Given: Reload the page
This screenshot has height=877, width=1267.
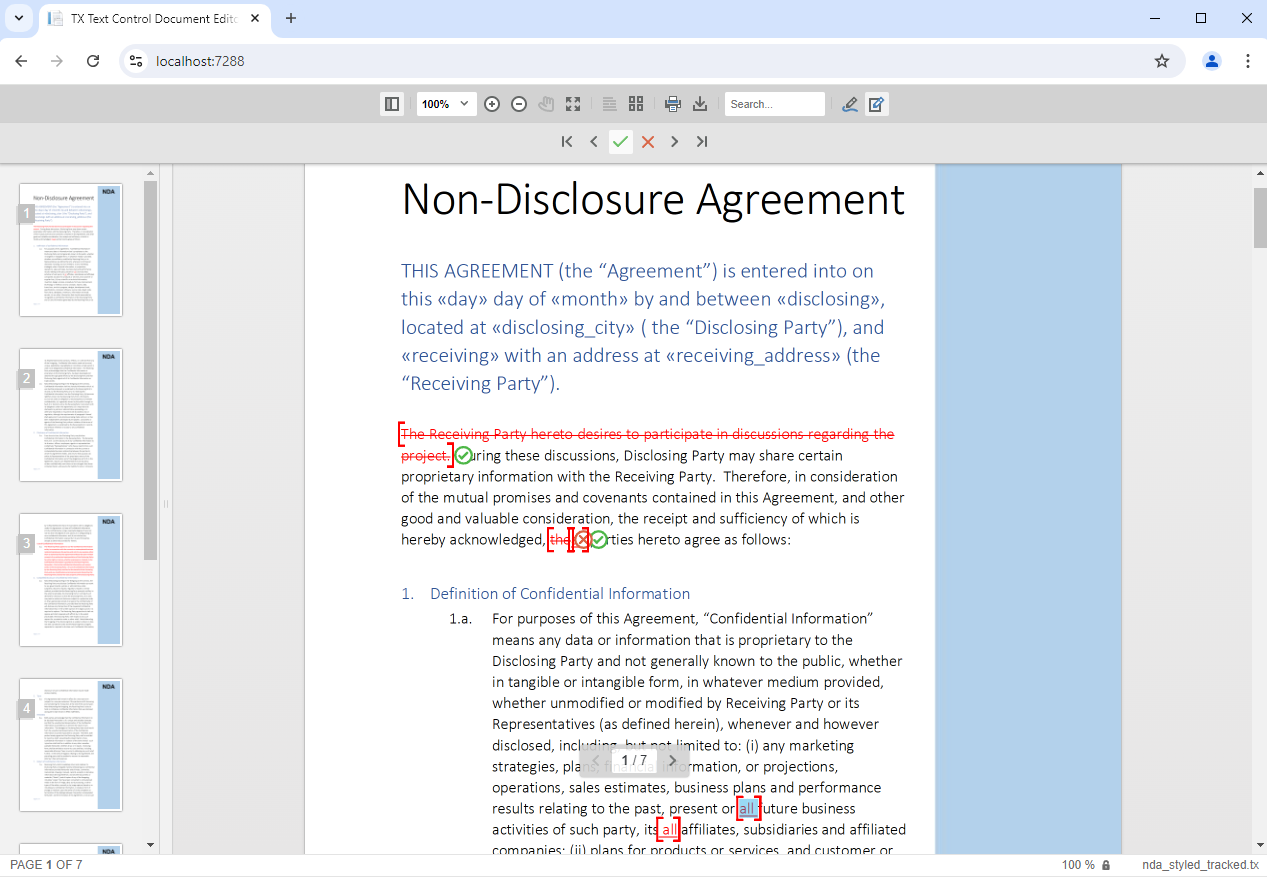Looking at the screenshot, I should pos(93,61).
